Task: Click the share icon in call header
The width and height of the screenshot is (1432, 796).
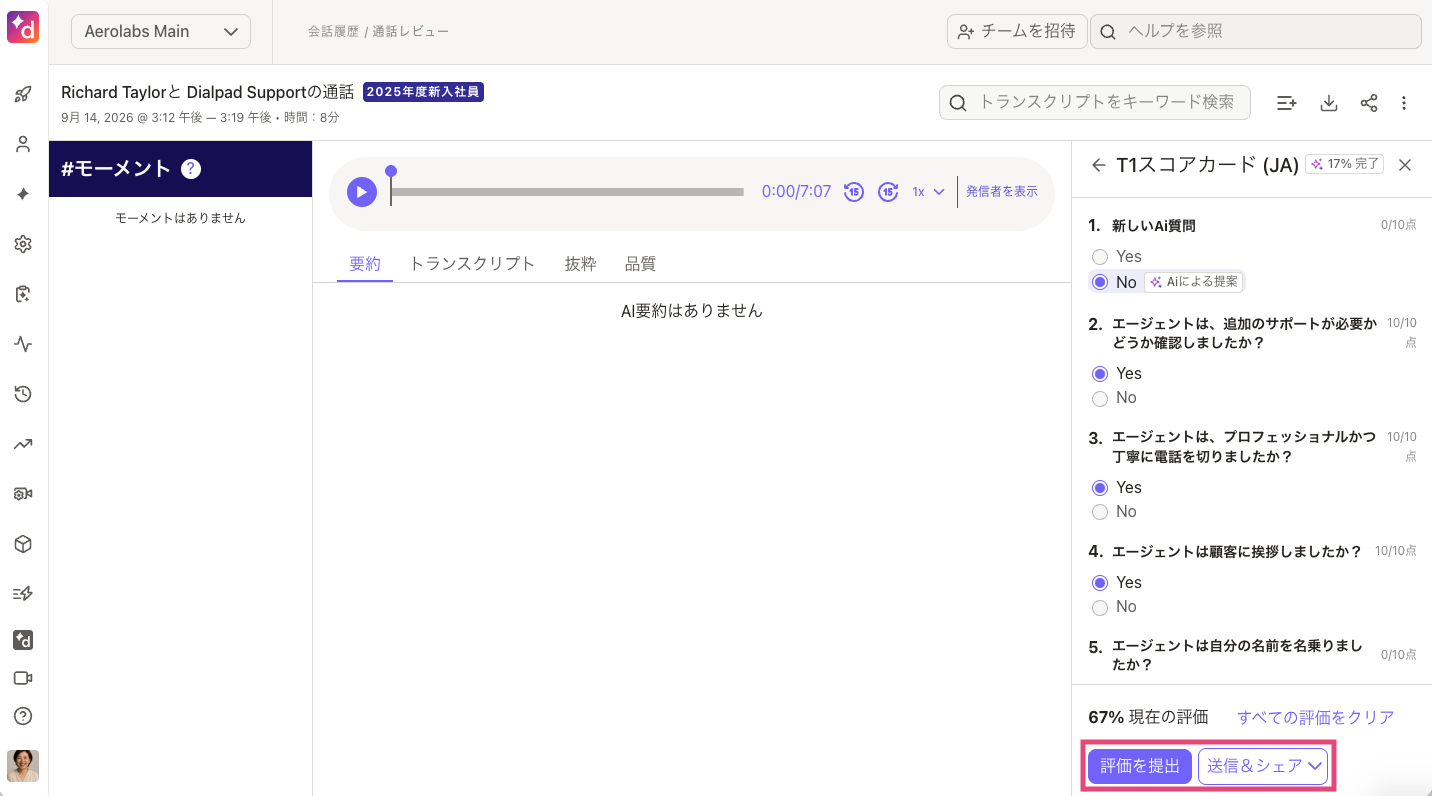Action: pyautogui.click(x=1369, y=103)
